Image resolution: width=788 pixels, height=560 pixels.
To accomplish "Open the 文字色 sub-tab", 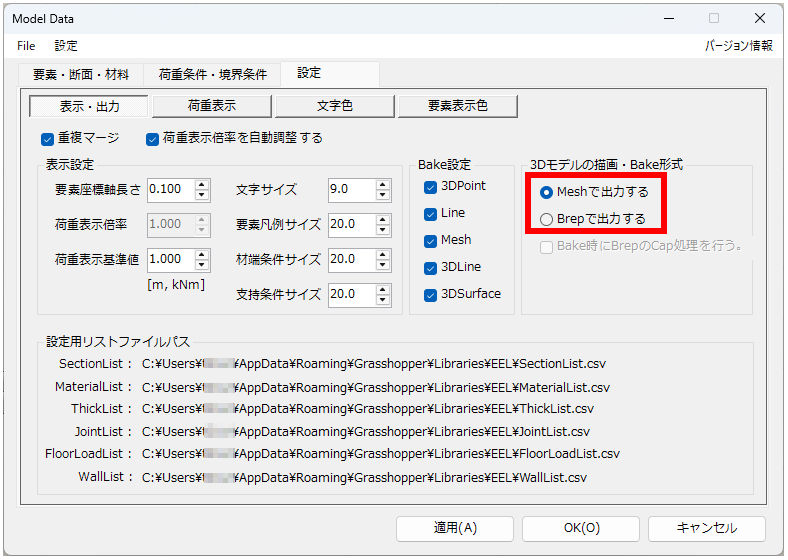I will pos(334,106).
